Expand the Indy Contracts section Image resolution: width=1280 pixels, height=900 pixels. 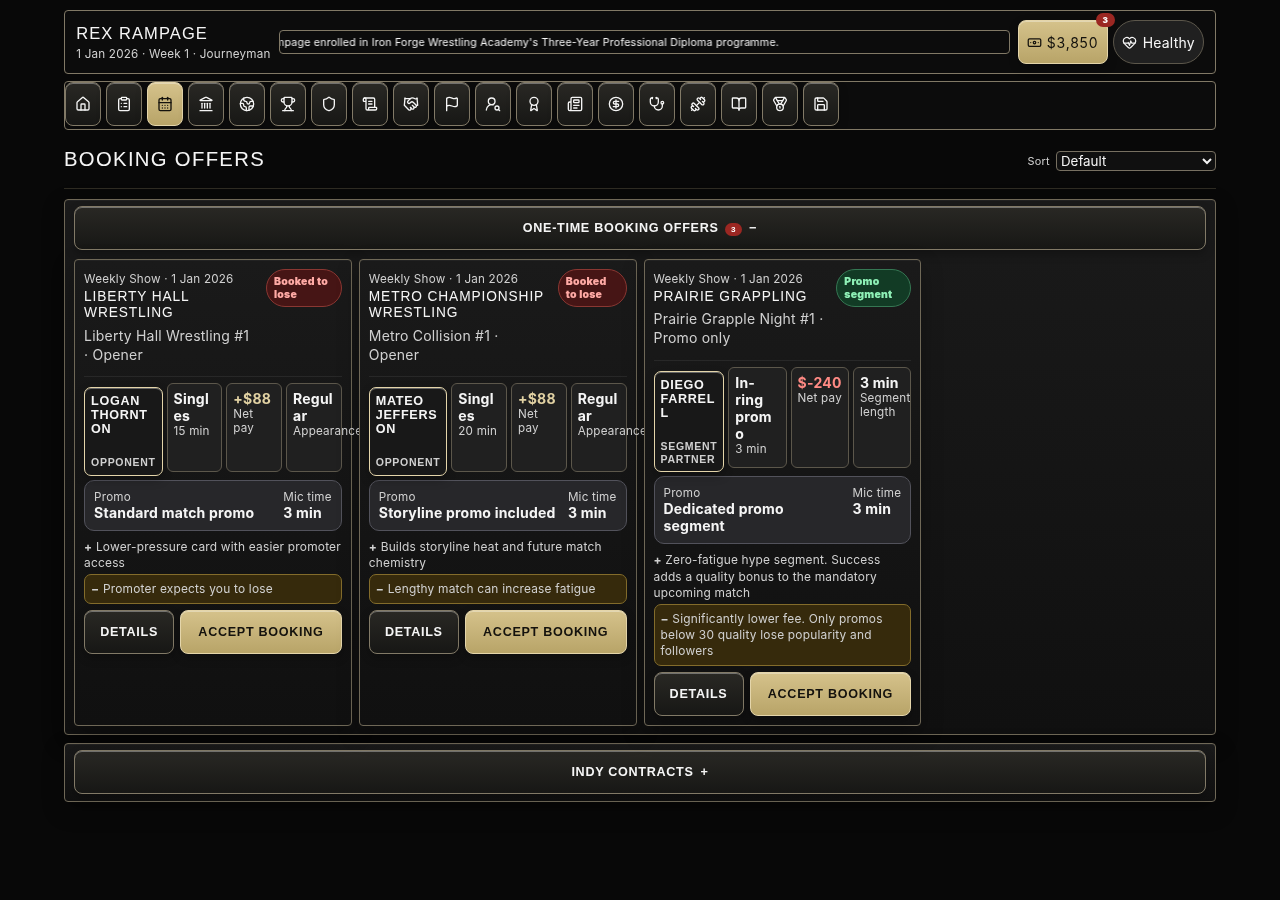pyautogui.click(x=640, y=772)
